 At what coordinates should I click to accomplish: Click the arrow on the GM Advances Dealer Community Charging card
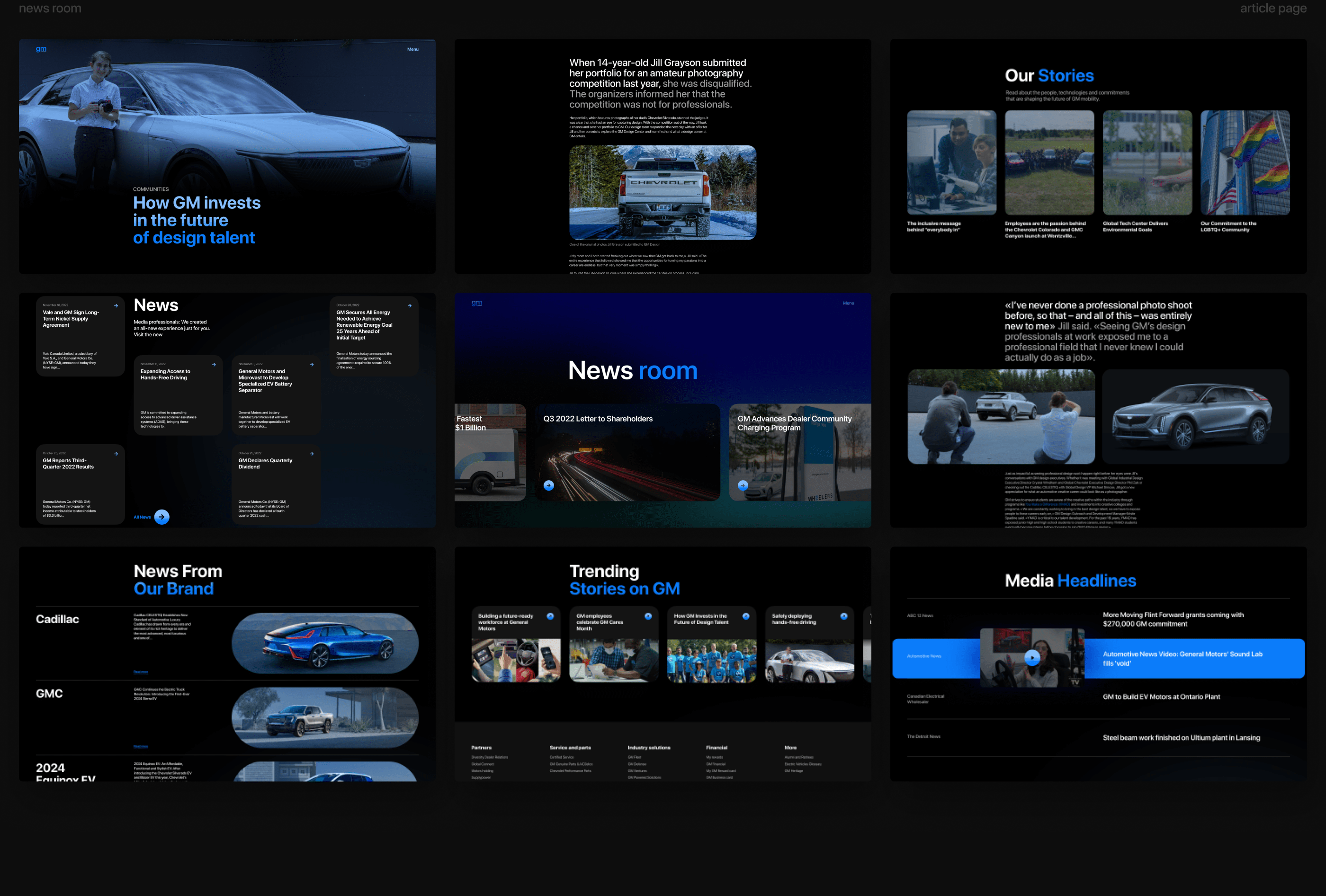click(744, 486)
